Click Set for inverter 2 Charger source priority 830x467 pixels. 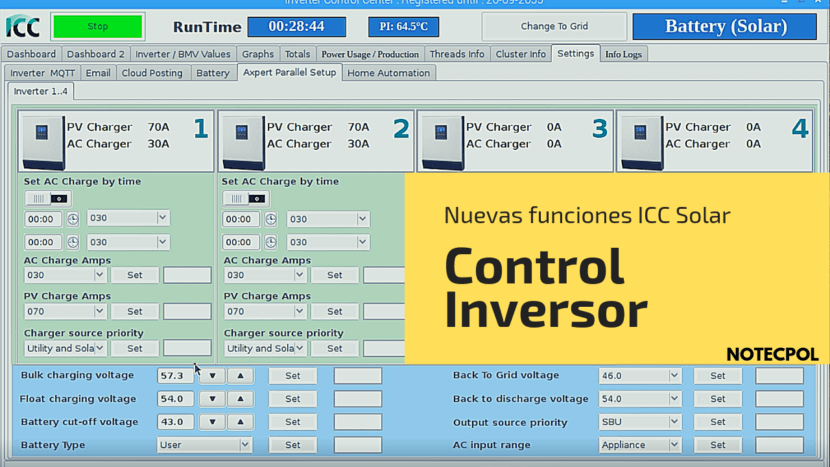pyautogui.click(x=335, y=348)
